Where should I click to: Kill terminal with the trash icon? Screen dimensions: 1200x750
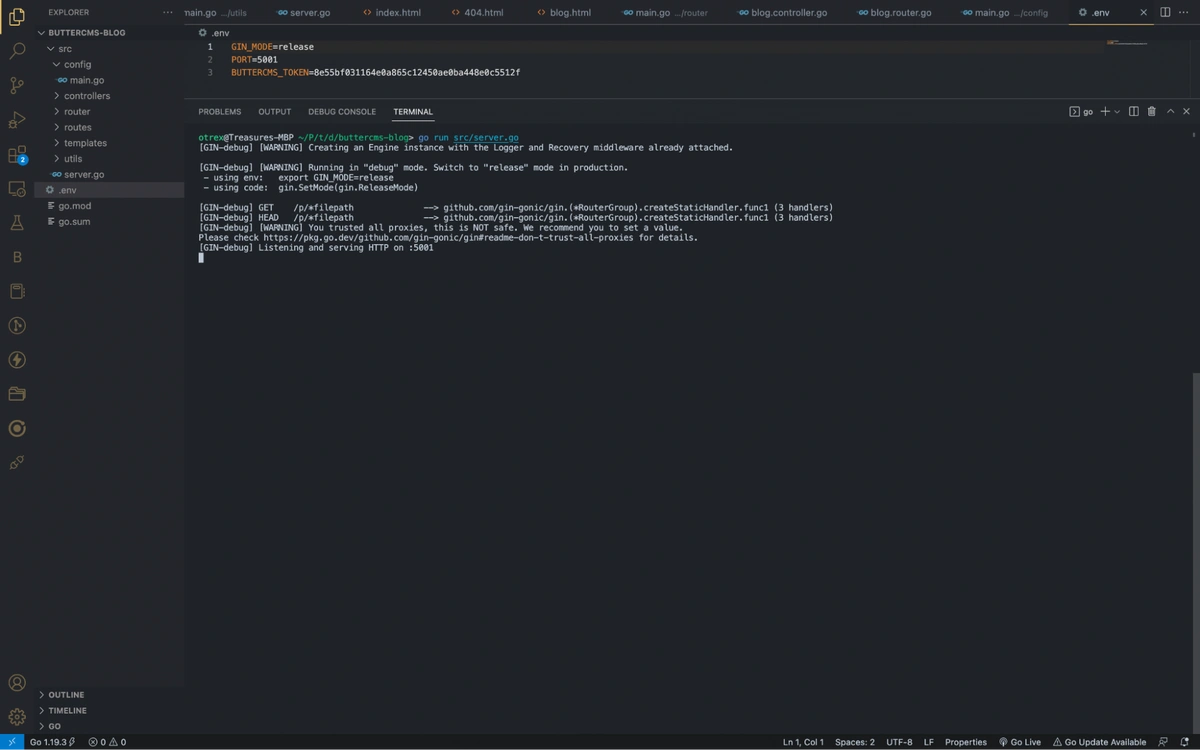[1151, 112]
